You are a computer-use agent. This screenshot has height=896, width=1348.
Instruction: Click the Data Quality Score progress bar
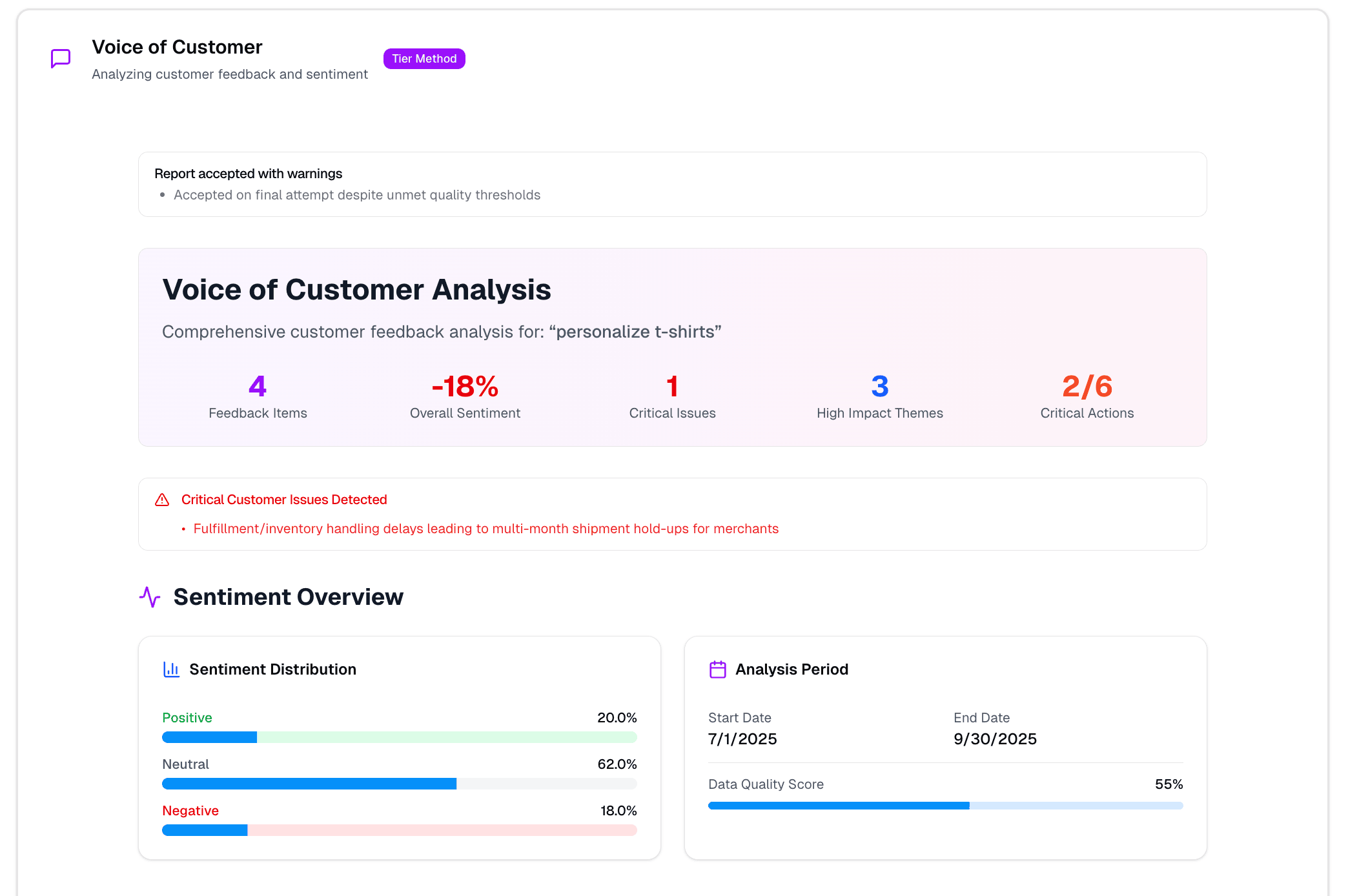pyautogui.click(x=946, y=806)
